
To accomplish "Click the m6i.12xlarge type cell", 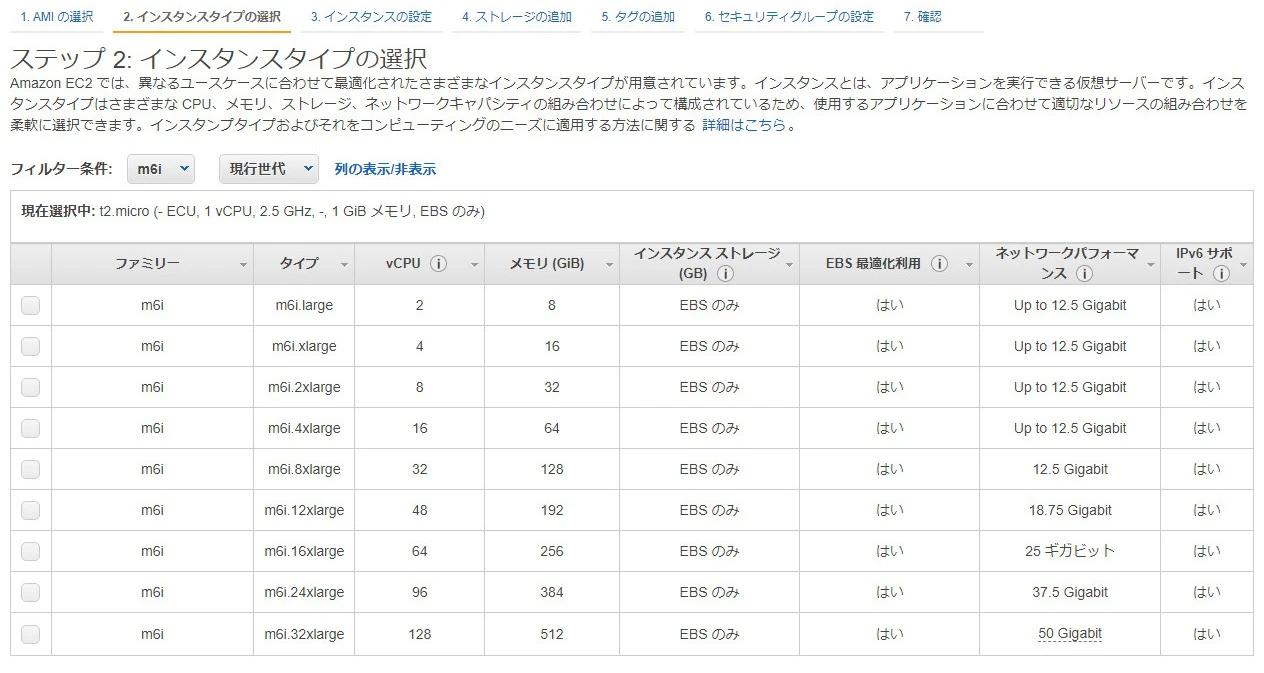I will 304,510.
